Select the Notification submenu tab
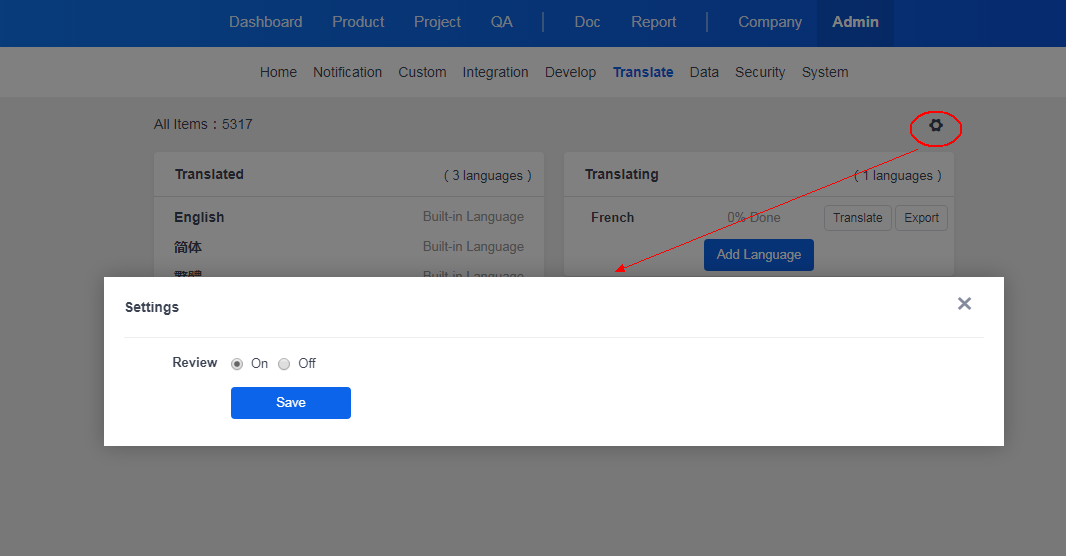This screenshot has width=1066, height=556. 347,72
